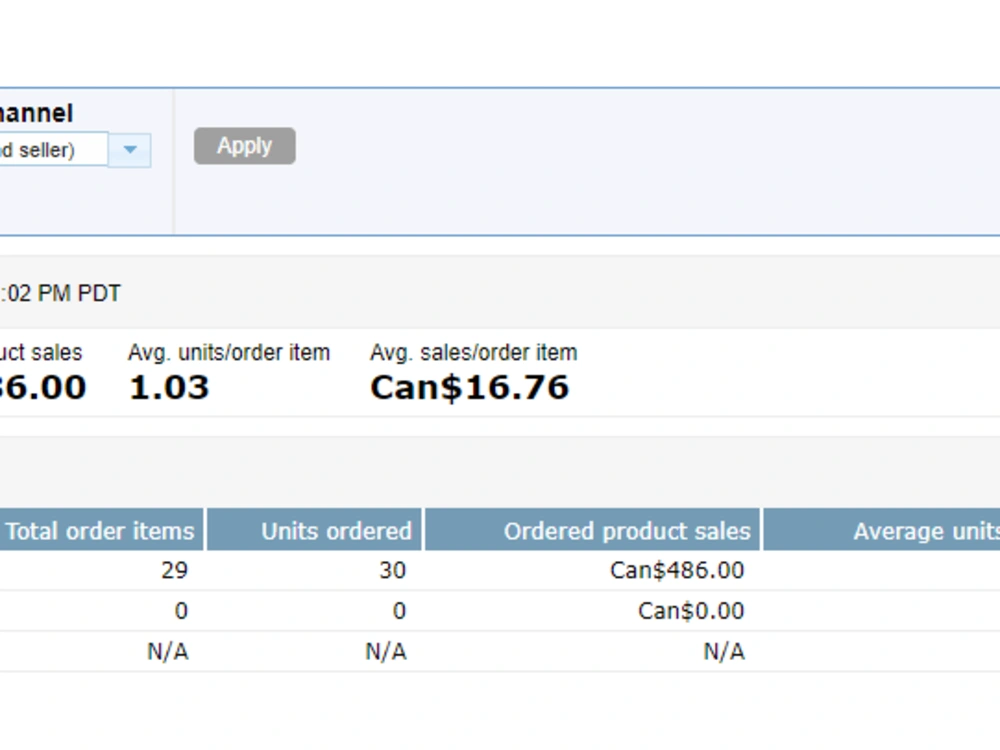Click the Can$16.76 average sales figure
This screenshot has width=1000, height=750.
click(x=469, y=387)
